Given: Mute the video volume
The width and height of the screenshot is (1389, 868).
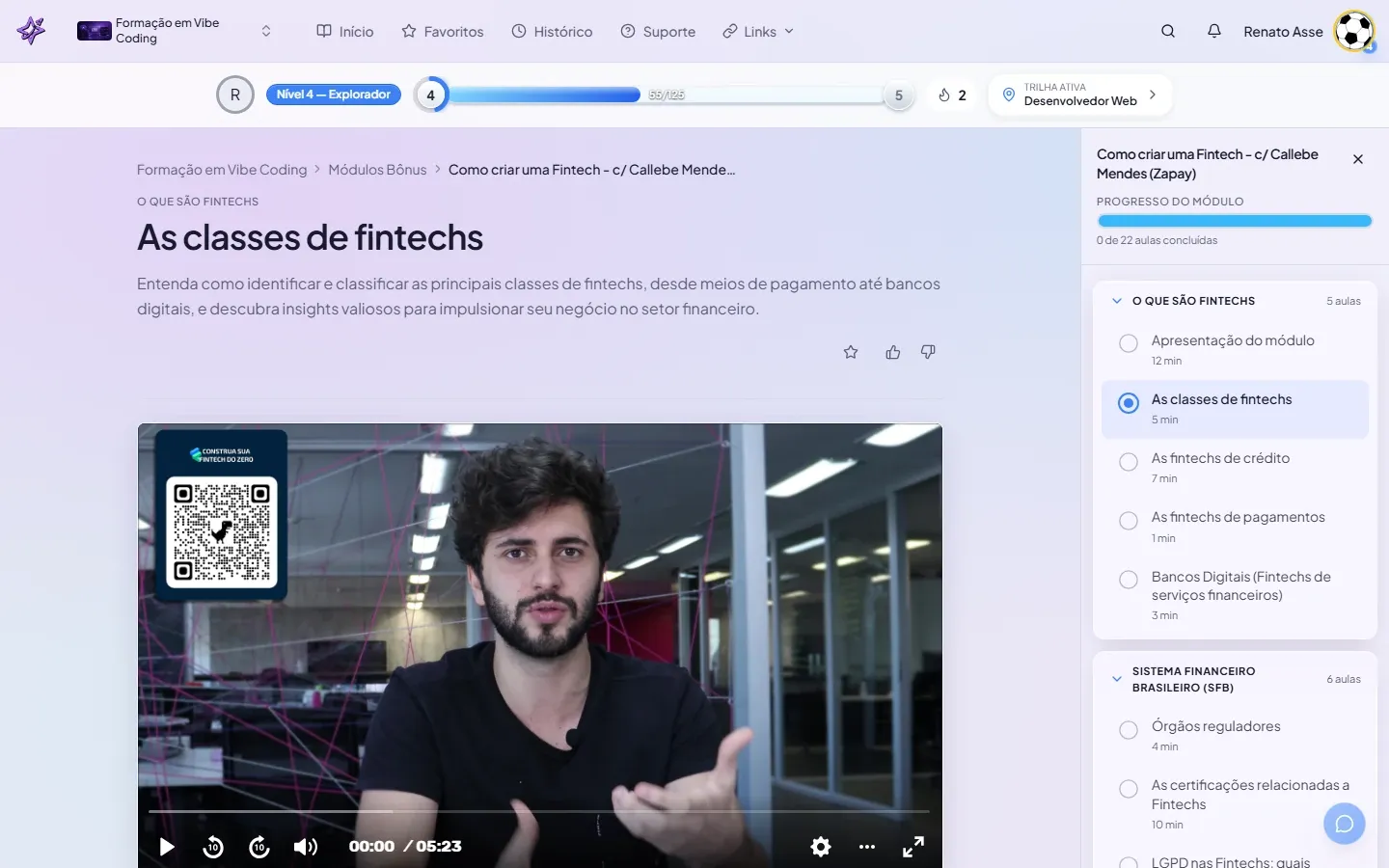Looking at the screenshot, I should [306, 847].
